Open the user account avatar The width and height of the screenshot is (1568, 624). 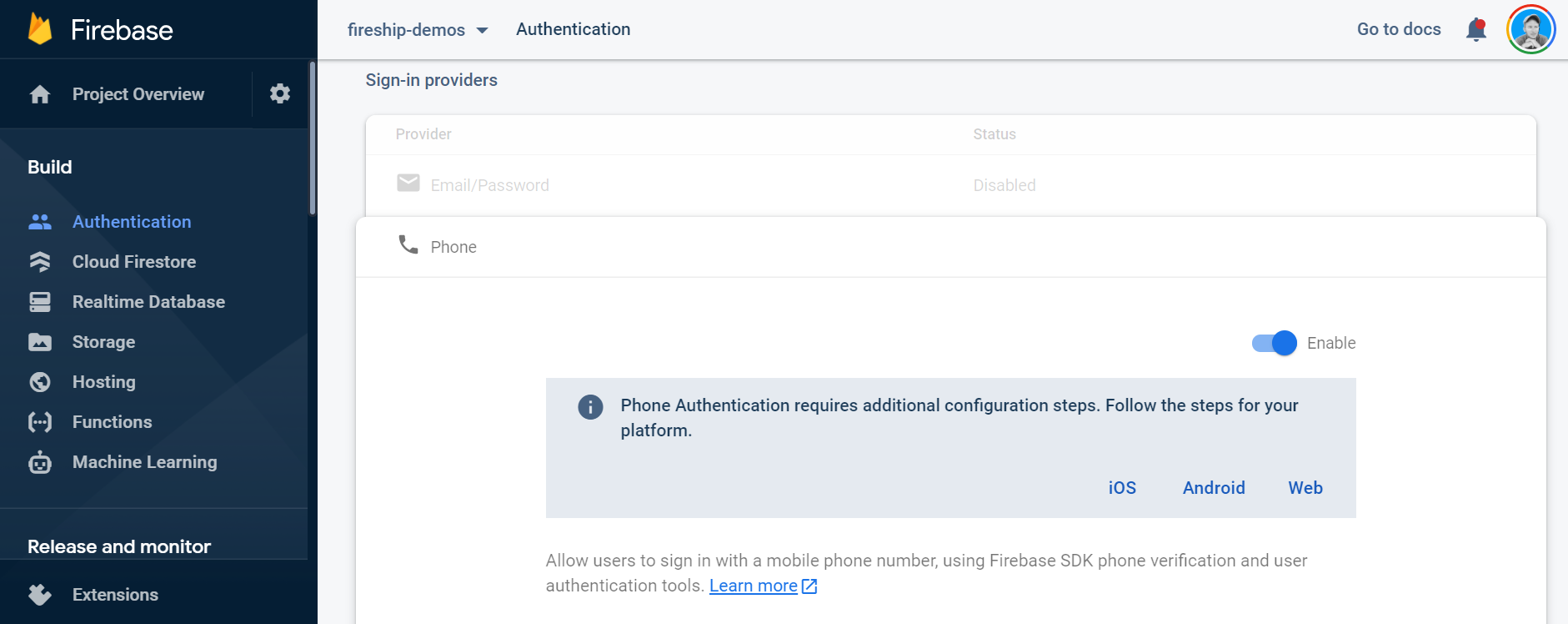pos(1530,29)
